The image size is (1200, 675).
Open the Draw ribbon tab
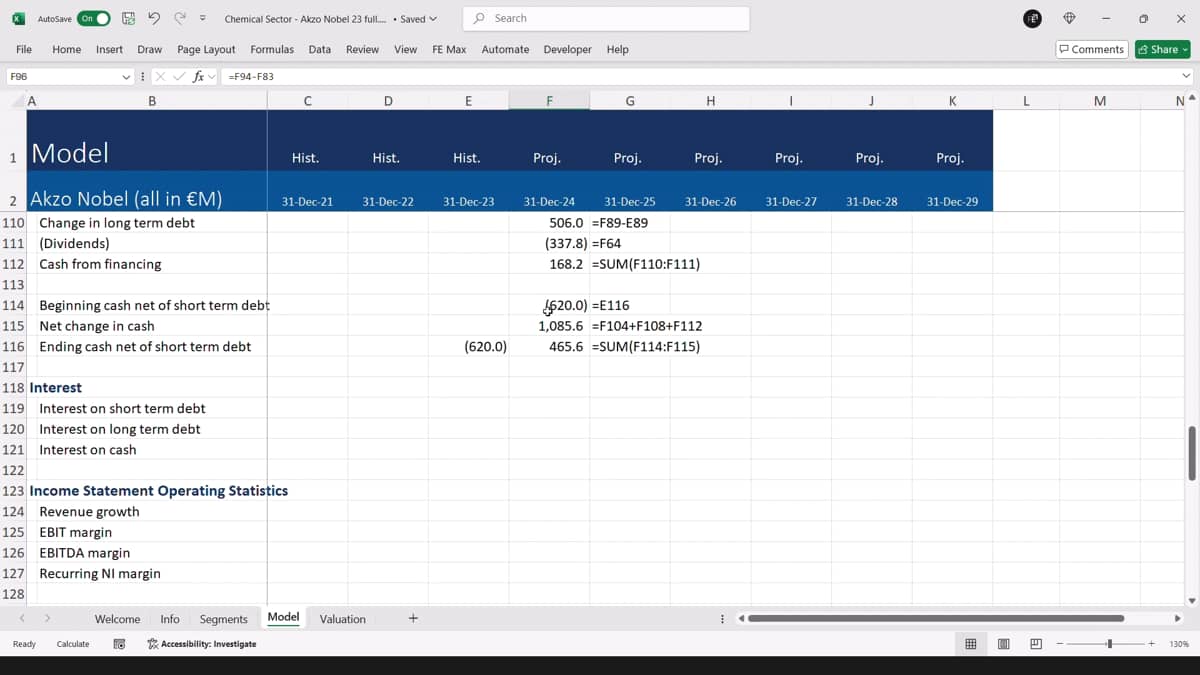point(150,49)
